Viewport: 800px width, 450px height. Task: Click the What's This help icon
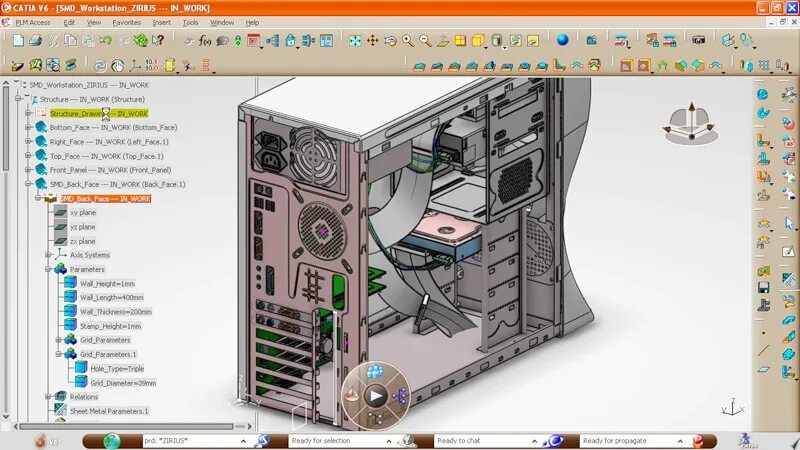point(159,40)
